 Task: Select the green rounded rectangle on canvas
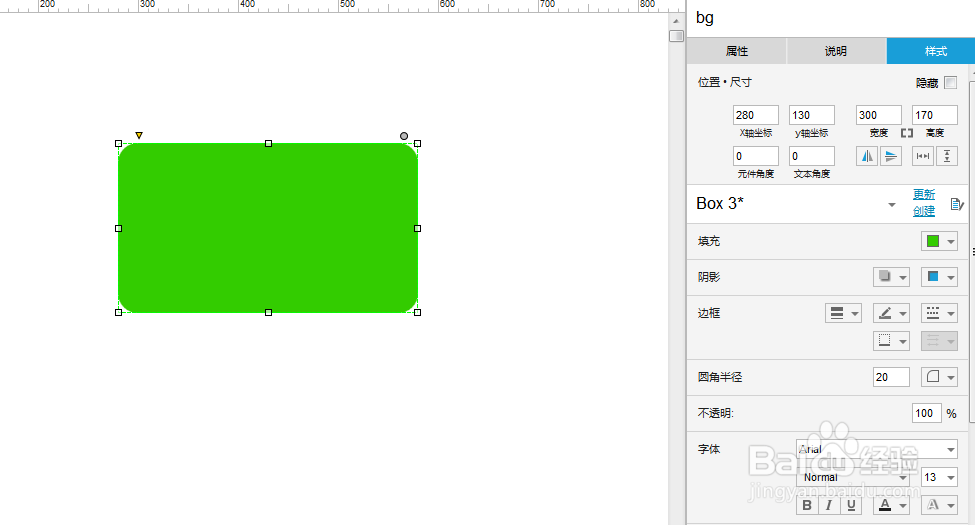pos(268,228)
